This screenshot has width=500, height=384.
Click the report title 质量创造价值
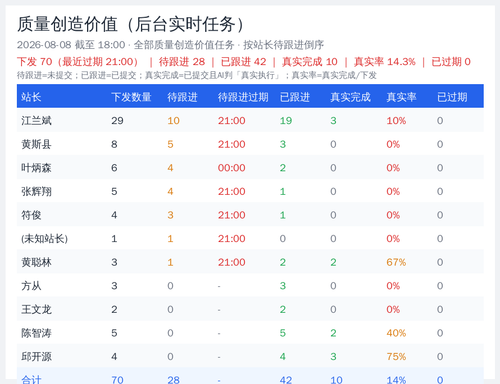tap(67, 24)
